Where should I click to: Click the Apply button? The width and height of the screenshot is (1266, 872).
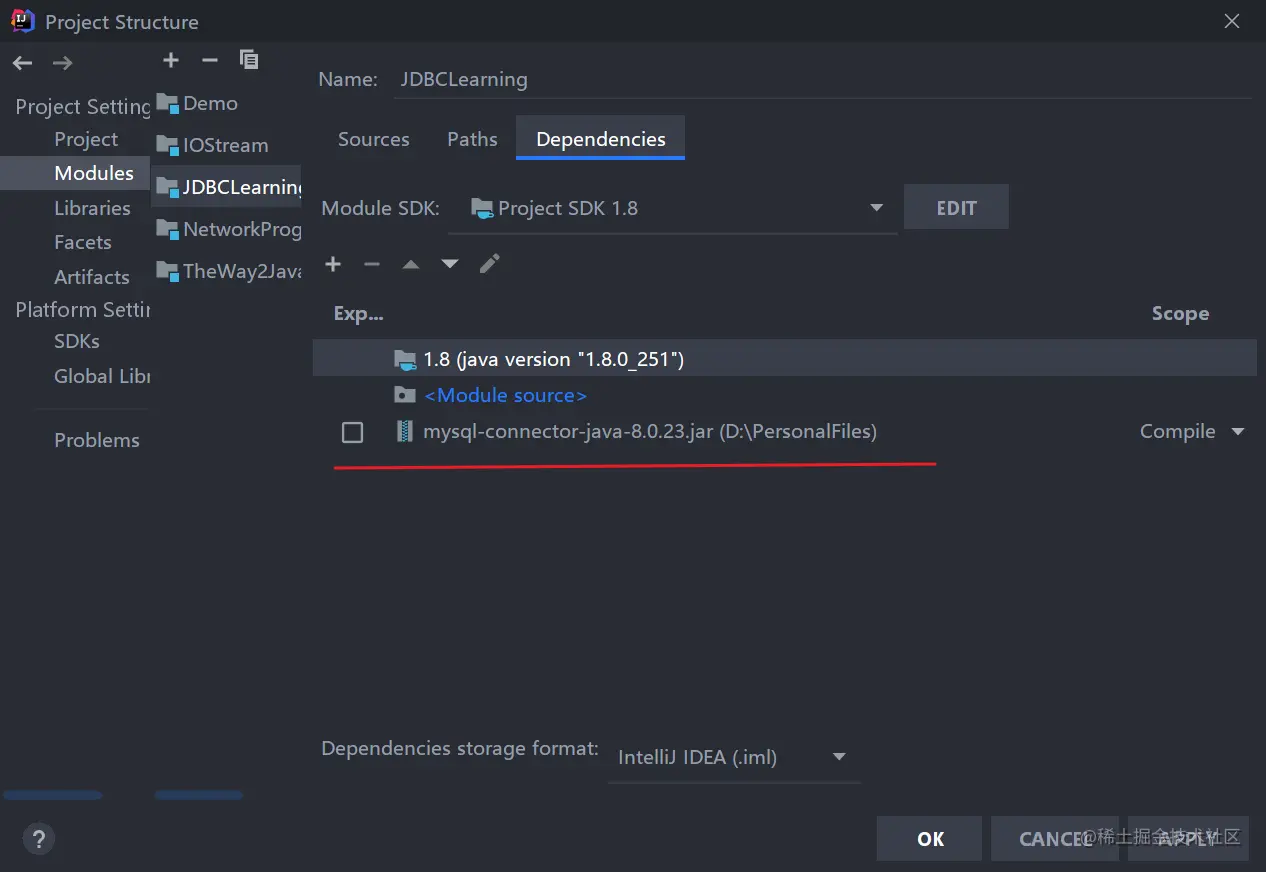coord(1188,839)
